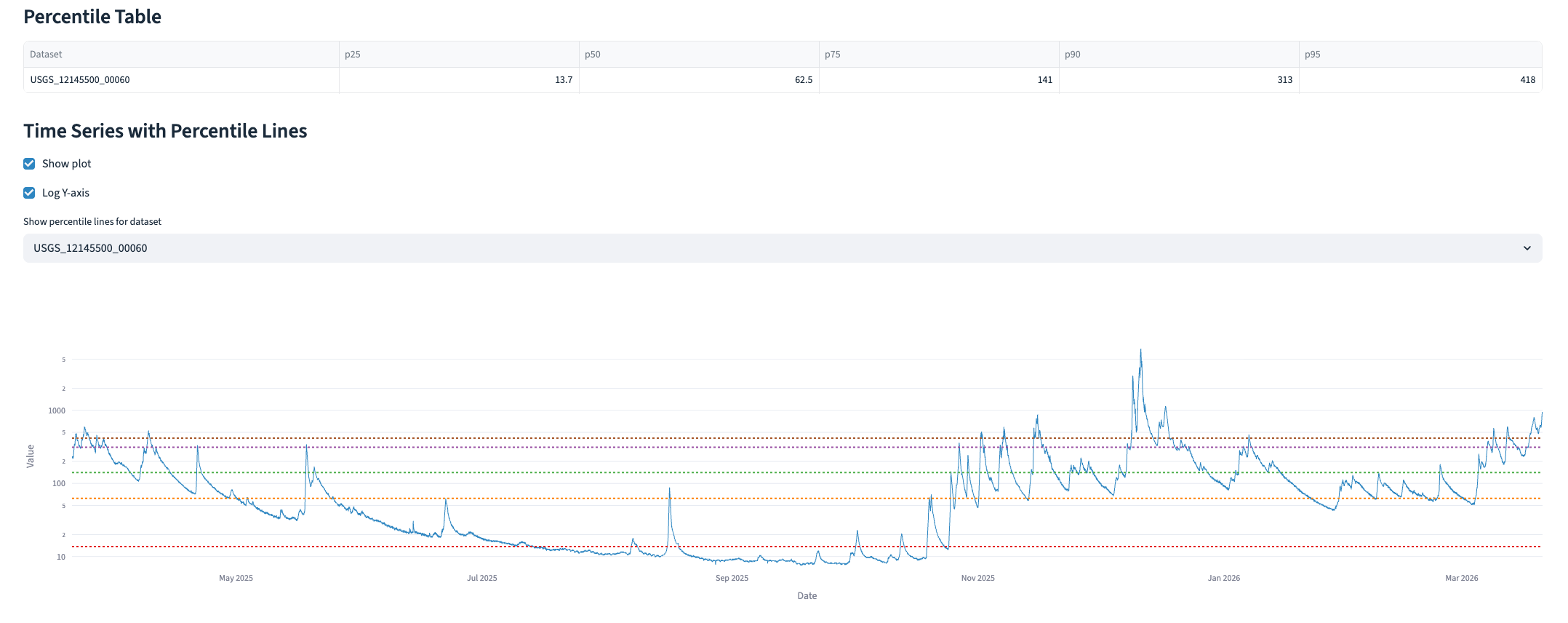This screenshot has width=1568, height=623.
Task: Open the percentile lines dataset dropdown
Action: point(783,248)
